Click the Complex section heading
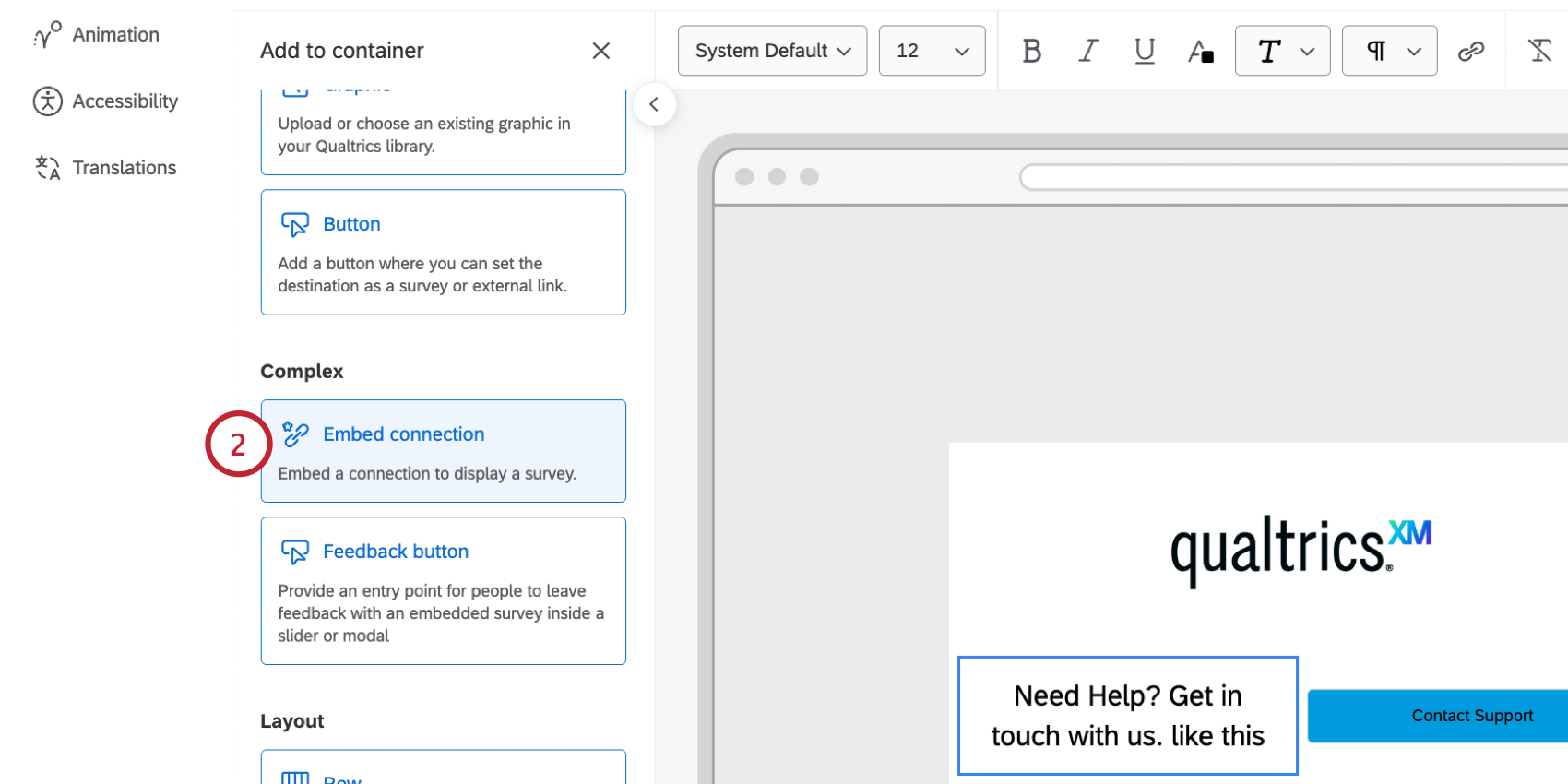The width and height of the screenshot is (1568, 784). point(302,372)
